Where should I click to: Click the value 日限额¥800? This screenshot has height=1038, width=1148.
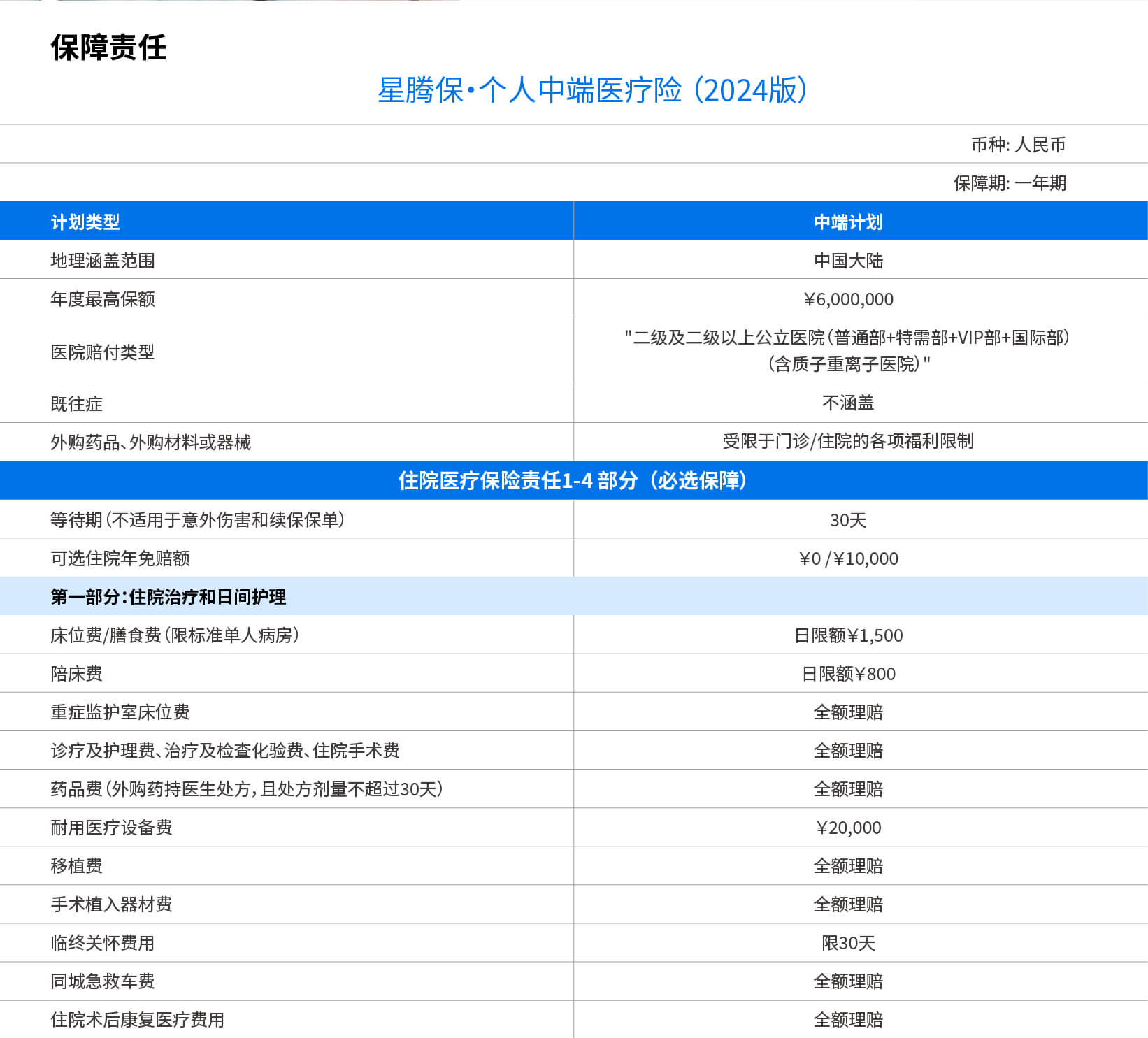[849, 673]
